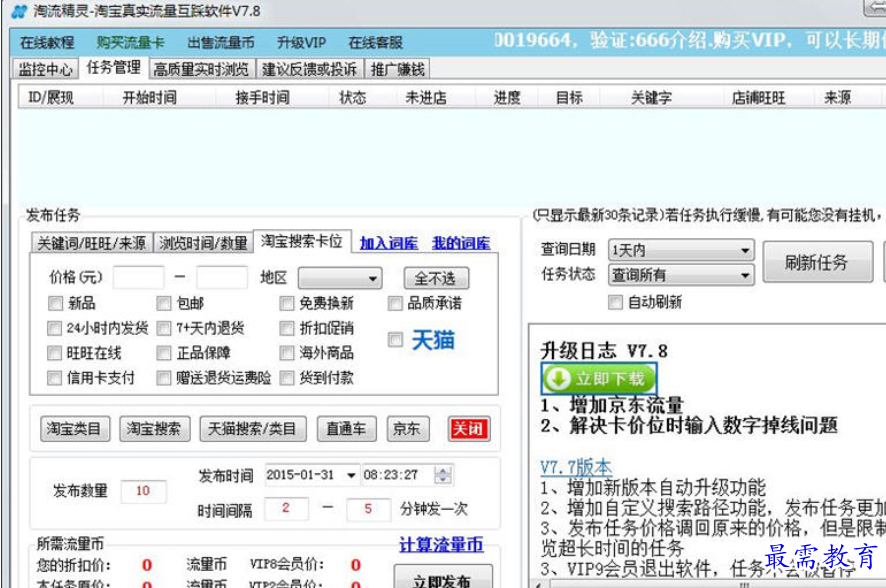886x588 pixels.
Task: Click the 直通车 button
Action: pos(346,429)
